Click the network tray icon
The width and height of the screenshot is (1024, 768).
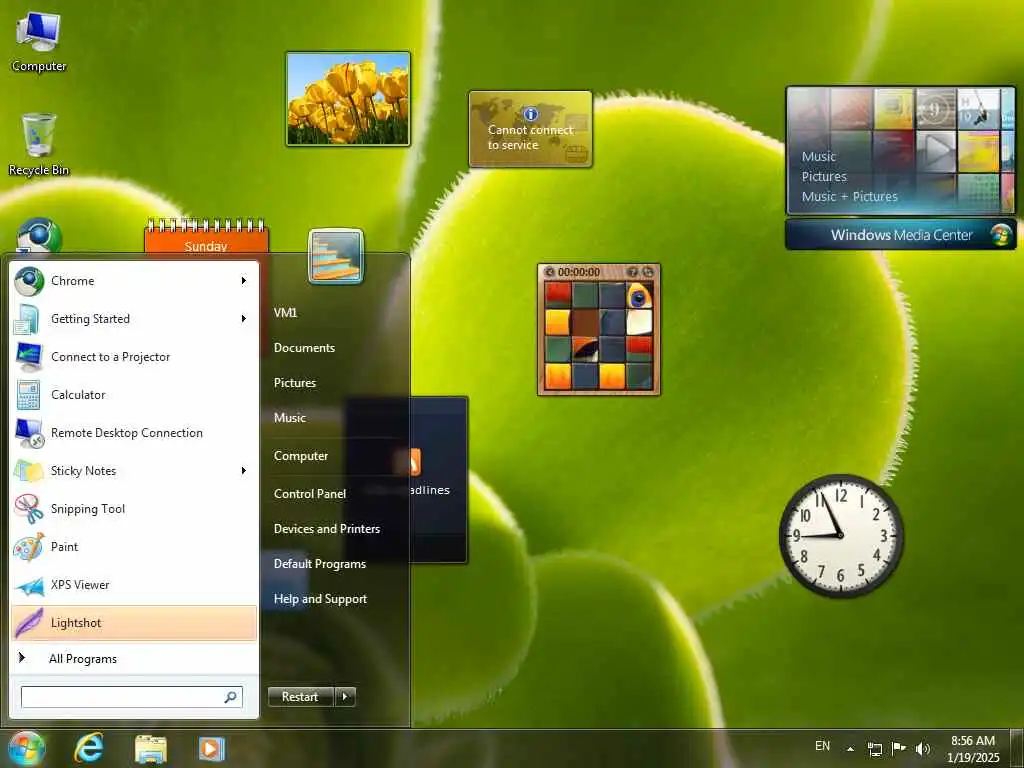(874, 748)
